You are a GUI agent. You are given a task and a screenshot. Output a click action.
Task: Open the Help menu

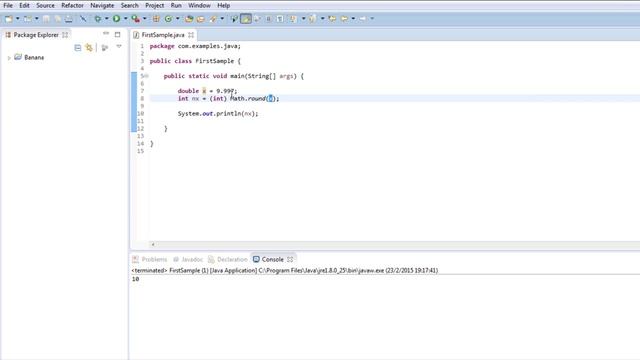[x=223, y=5]
